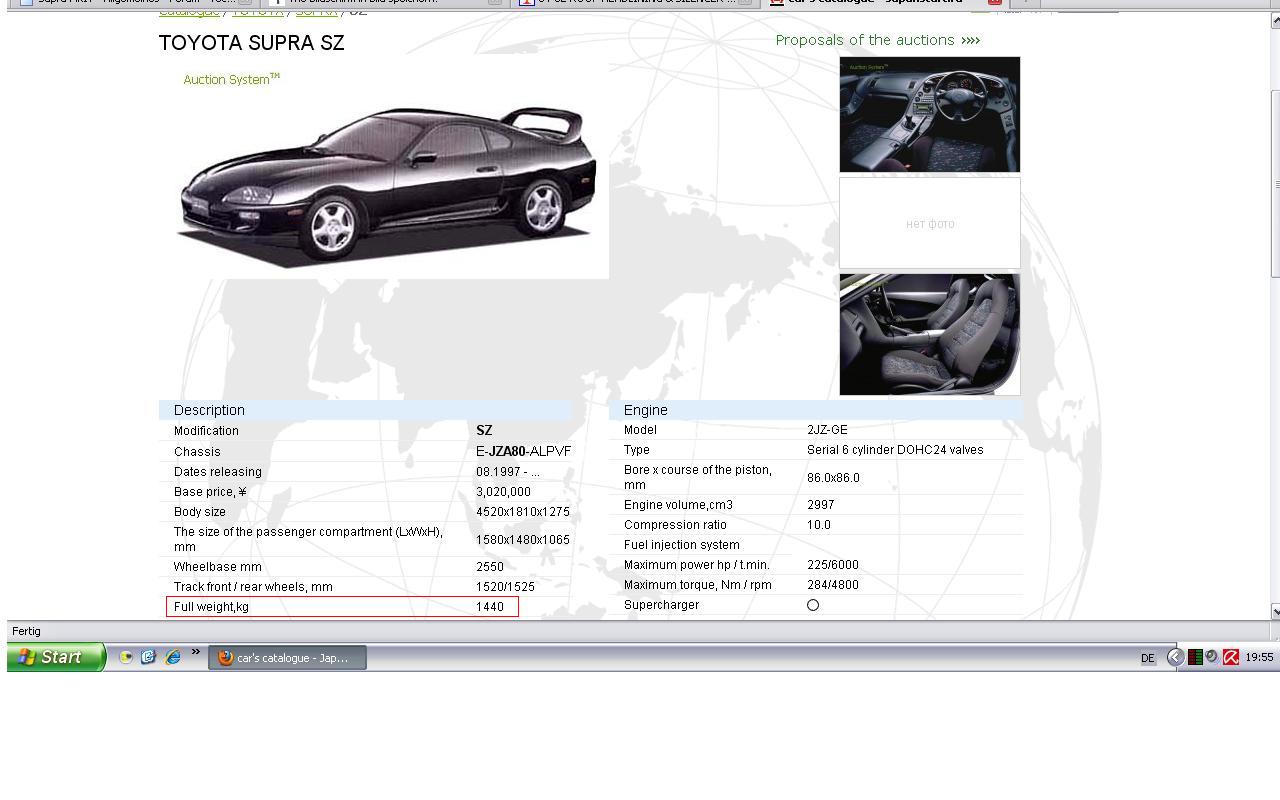Click the base price 3,020,000
Viewport: 1280px width, 800px height.
[x=504, y=491]
